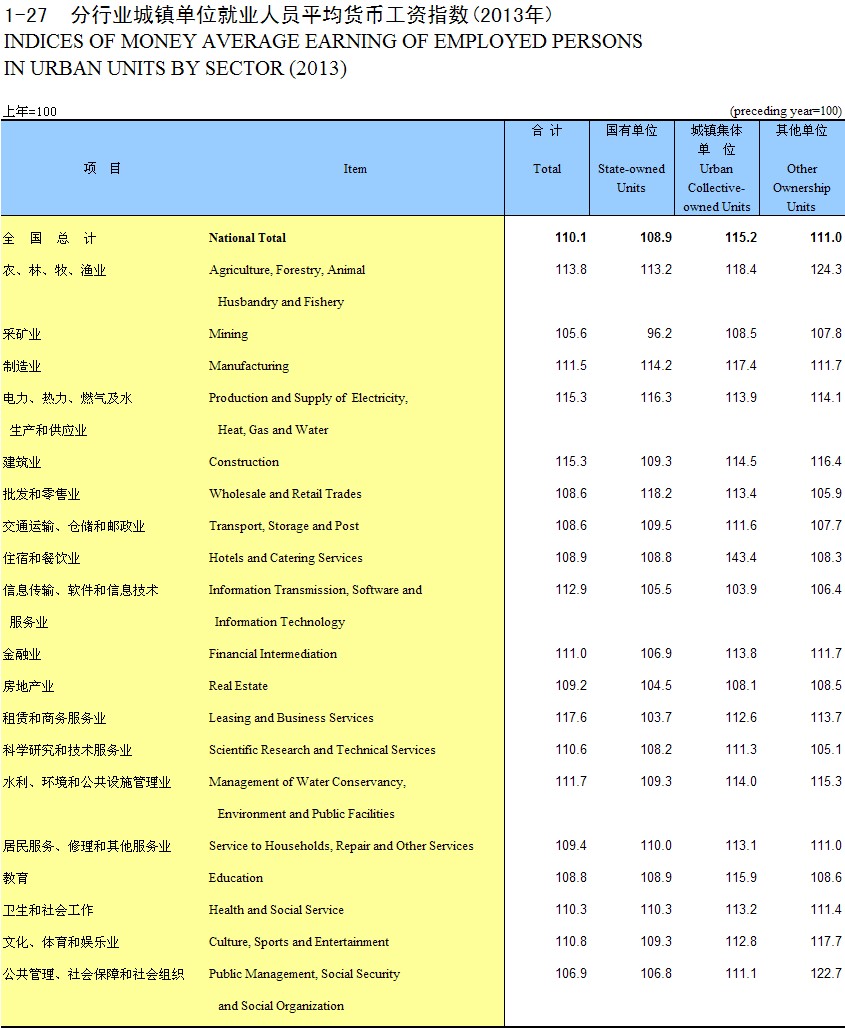Click the Mining row label
This screenshot has height=1028, width=845.
pos(228,334)
